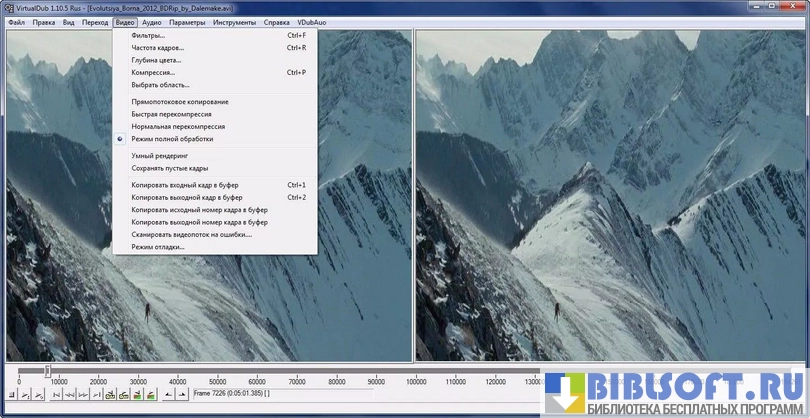Choose Быстрая перекомпрессия option
The width and height of the screenshot is (810, 418).
tap(177, 115)
